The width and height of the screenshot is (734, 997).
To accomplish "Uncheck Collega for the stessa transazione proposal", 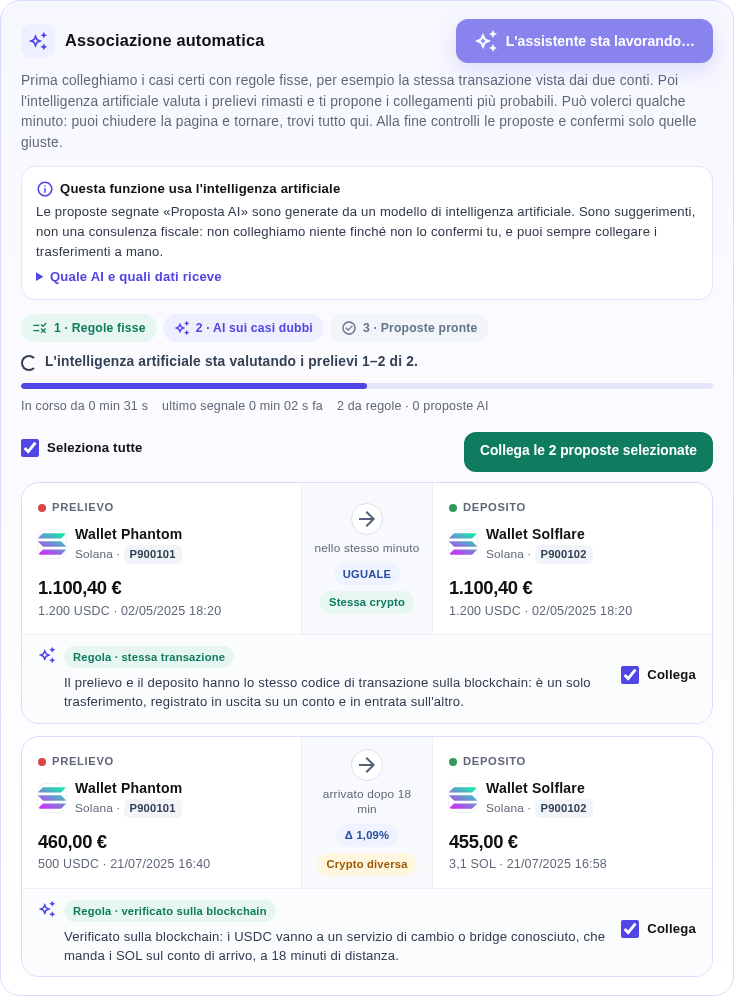I will 630,675.
